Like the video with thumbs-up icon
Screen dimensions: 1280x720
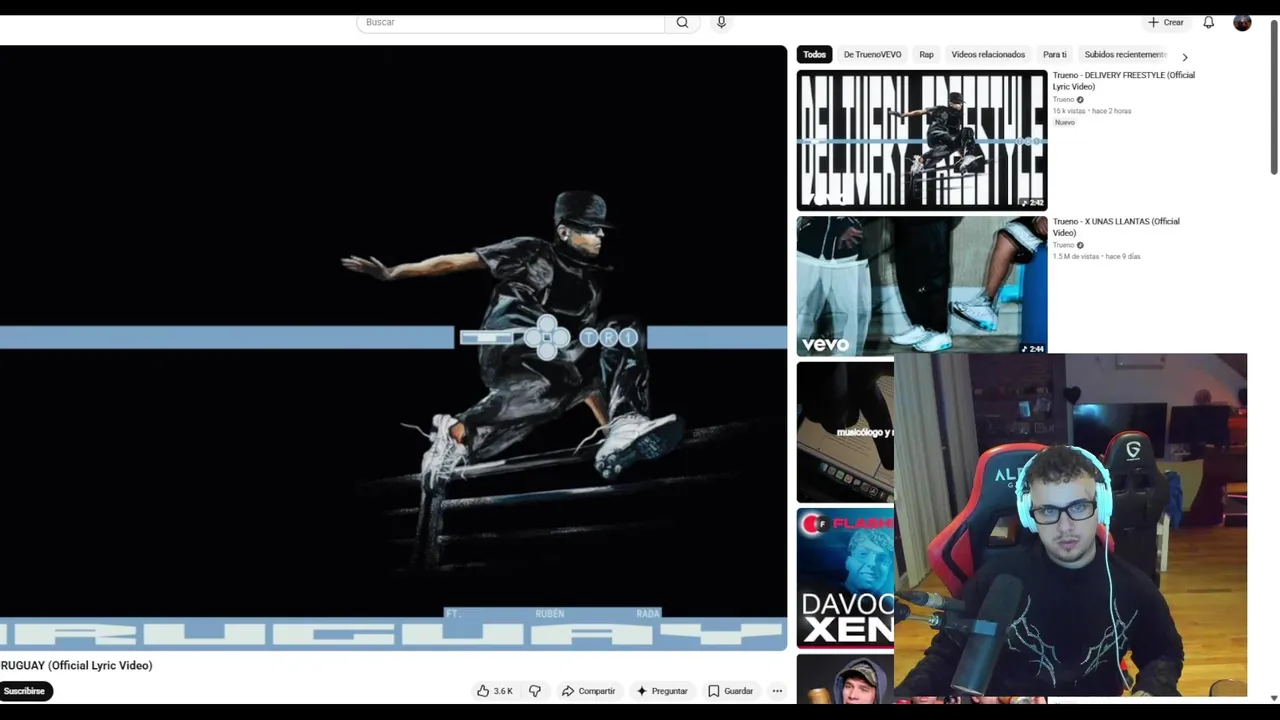[x=495, y=691]
